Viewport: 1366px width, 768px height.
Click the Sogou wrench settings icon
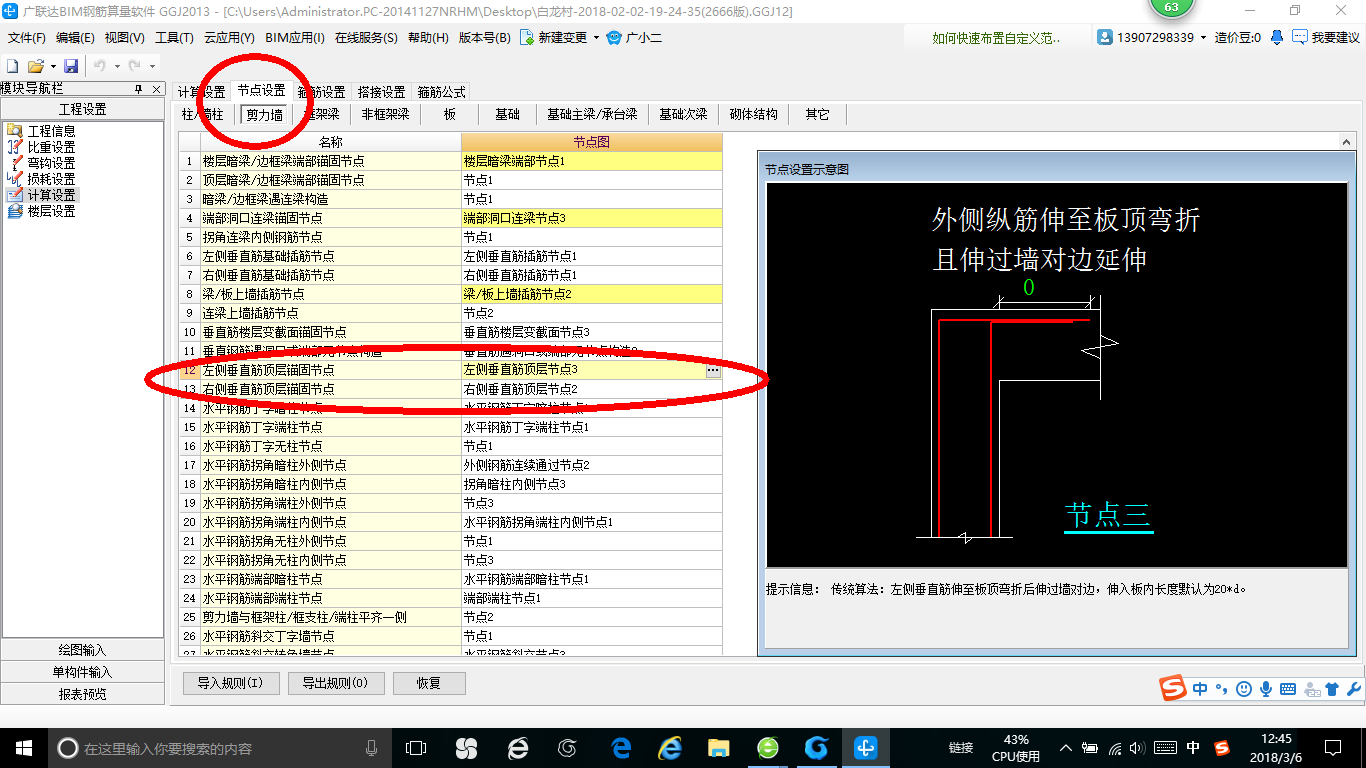point(1354,689)
